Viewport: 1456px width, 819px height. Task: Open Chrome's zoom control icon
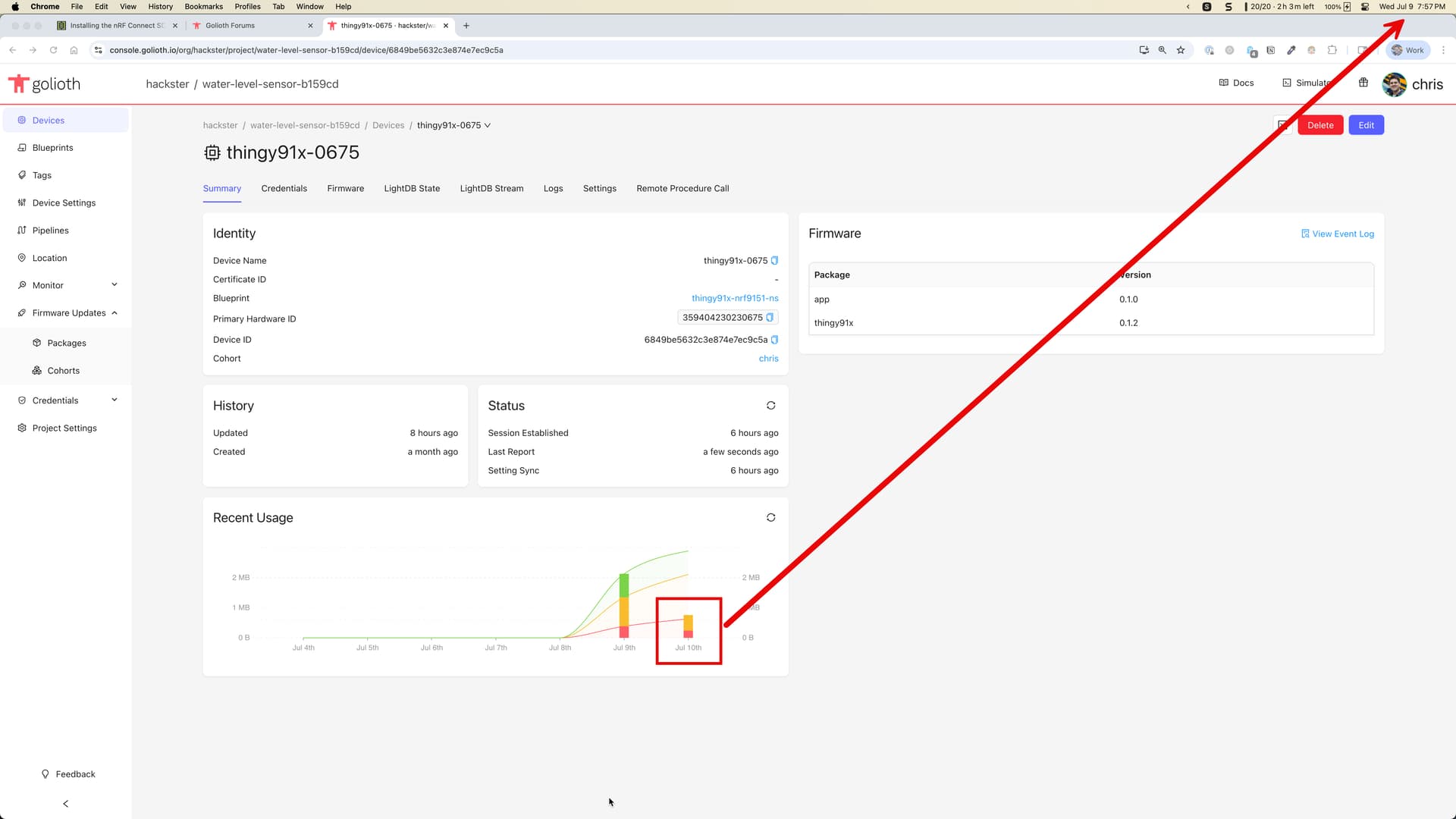tap(1162, 50)
